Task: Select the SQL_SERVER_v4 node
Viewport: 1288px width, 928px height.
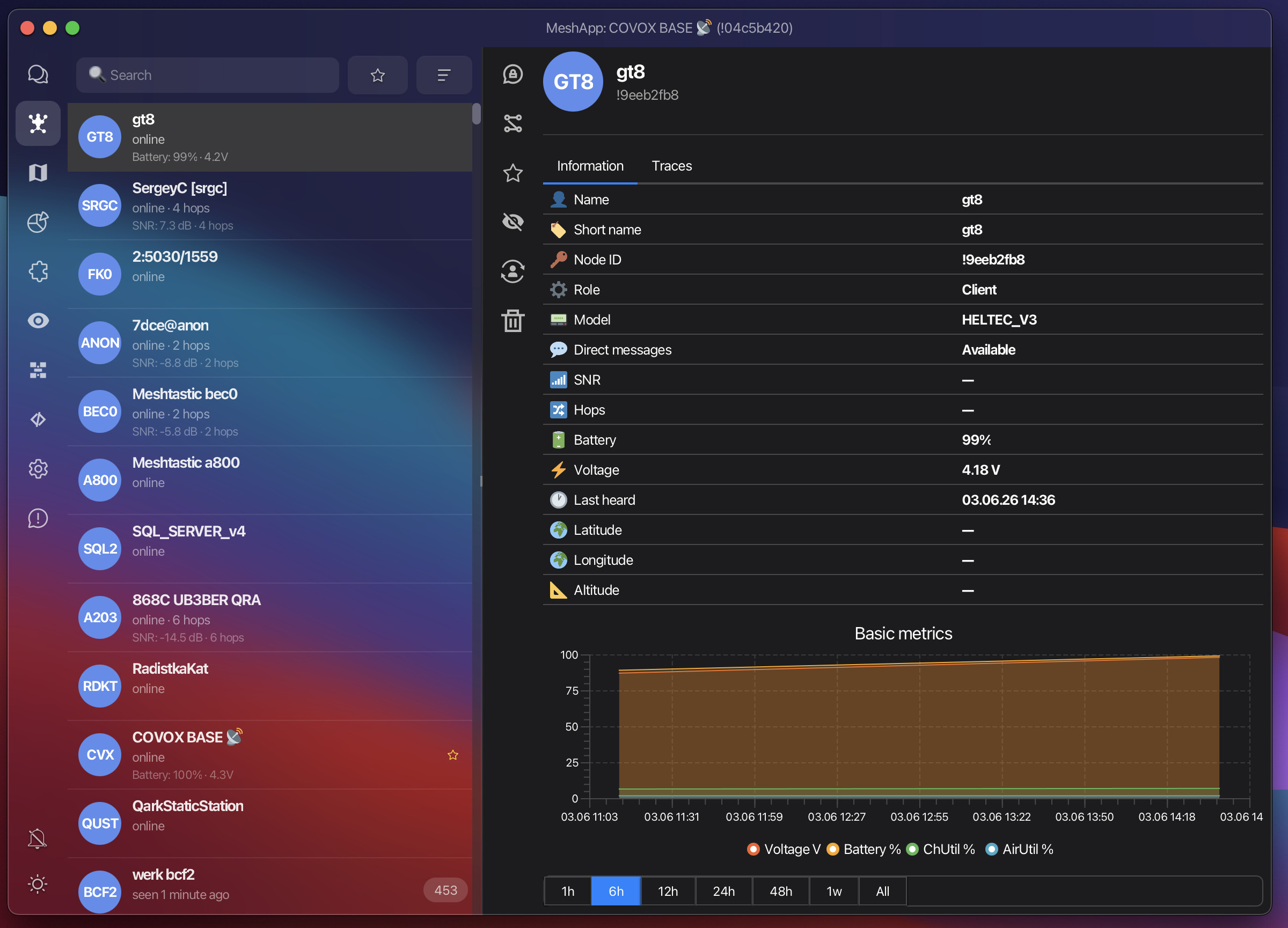Action: 270,549
